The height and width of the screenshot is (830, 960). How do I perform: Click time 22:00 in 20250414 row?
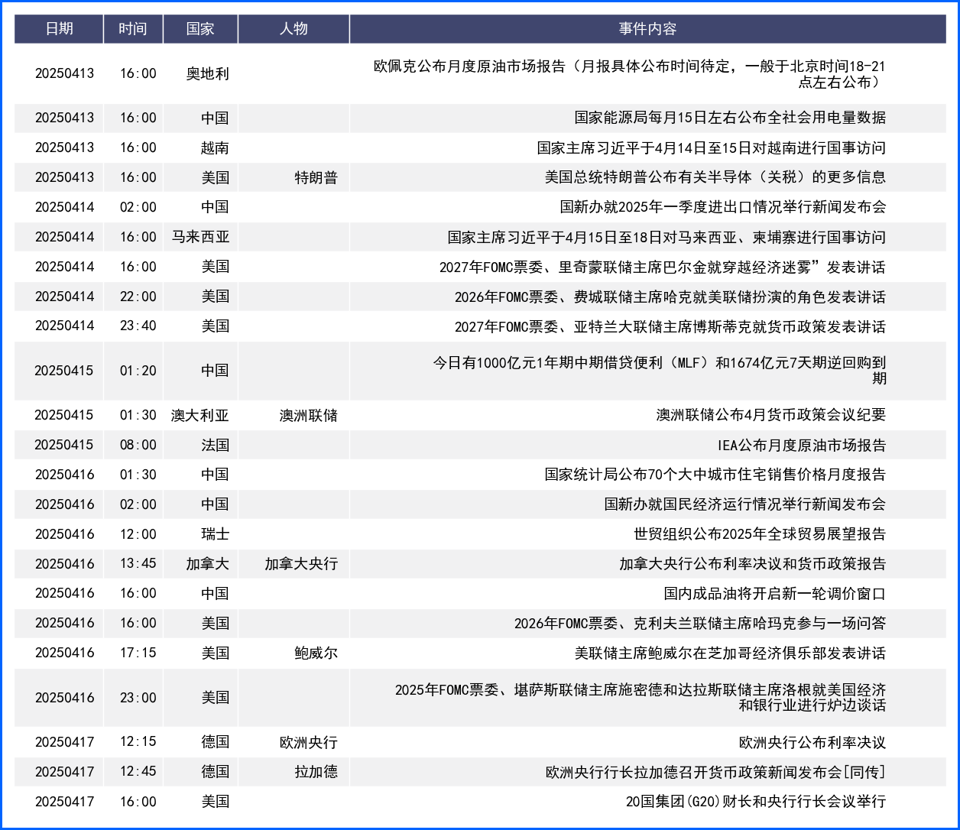click(138, 296)
